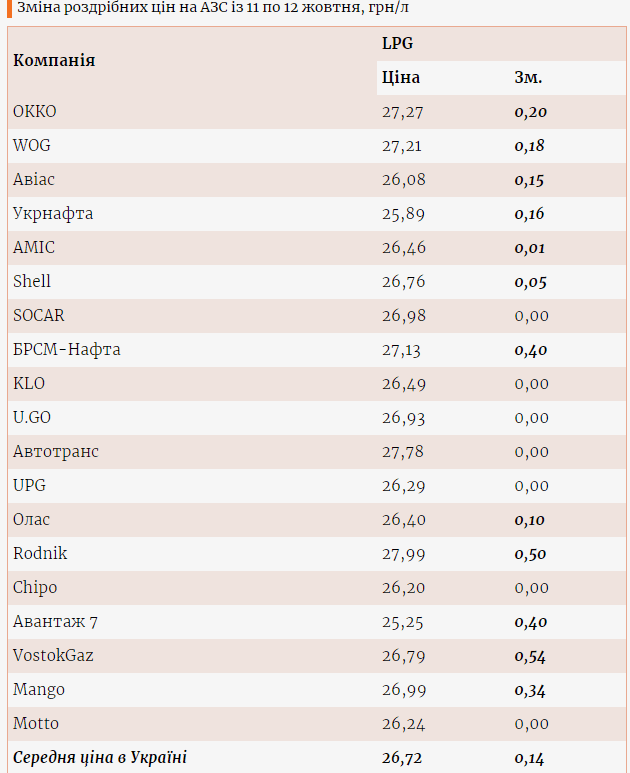Screen dimensions: 630x773
Task: Click the Rodnik change value 0,50
Action: click(531, 554)
